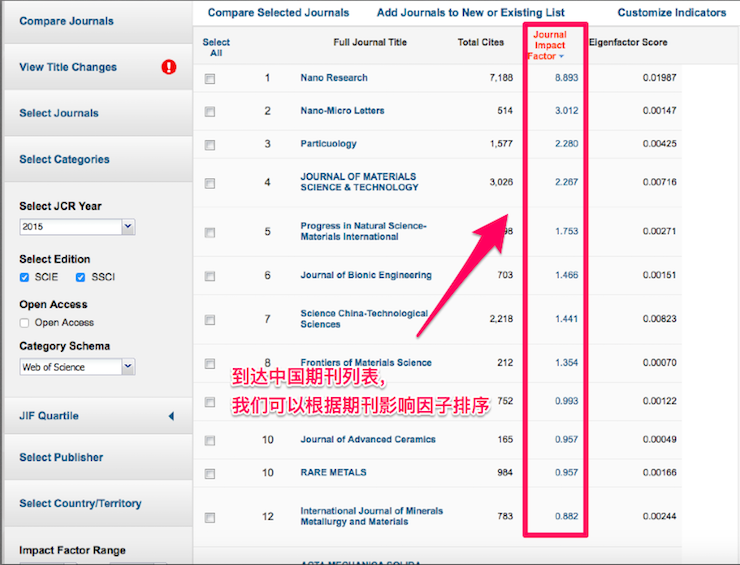Click Select Publisher in the sidebar
The image size is (740, 565).
61,457
